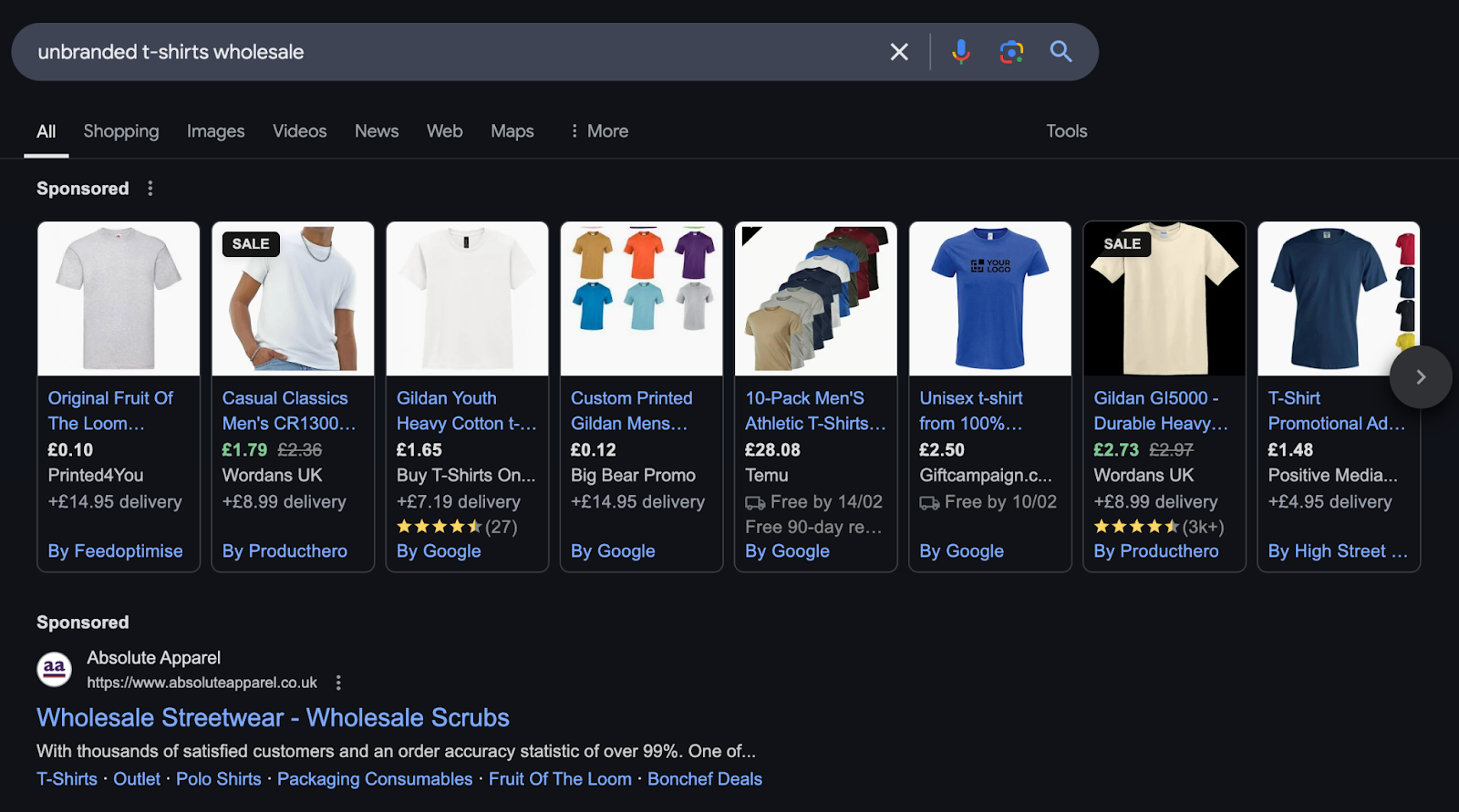1459x812 pixels.
Task: Click the Absolute Apparel advertiser name
Action: point(153,658)
